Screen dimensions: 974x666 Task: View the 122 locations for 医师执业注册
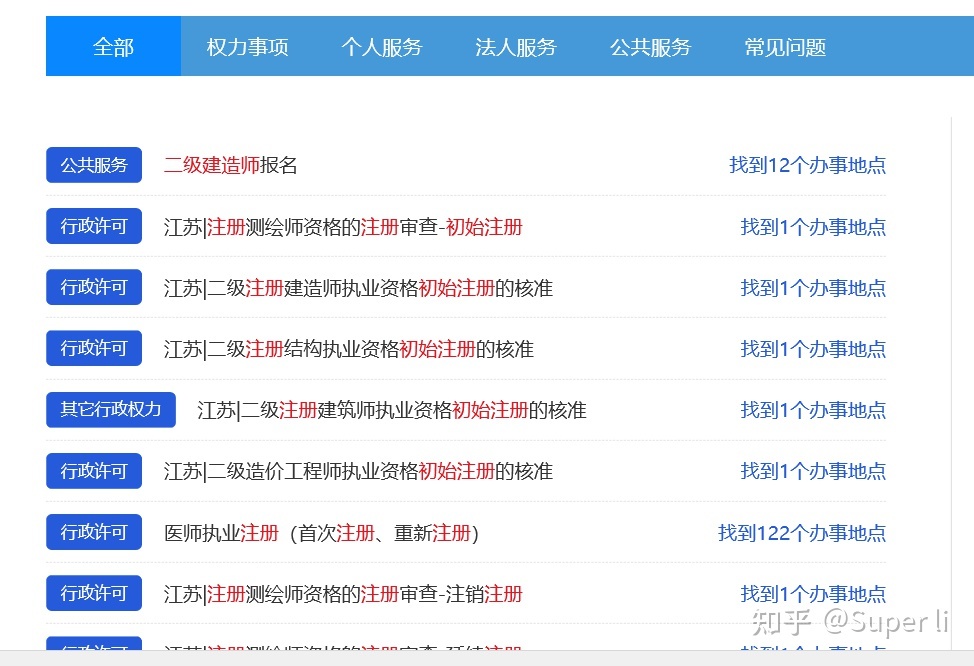coord(802,533)
